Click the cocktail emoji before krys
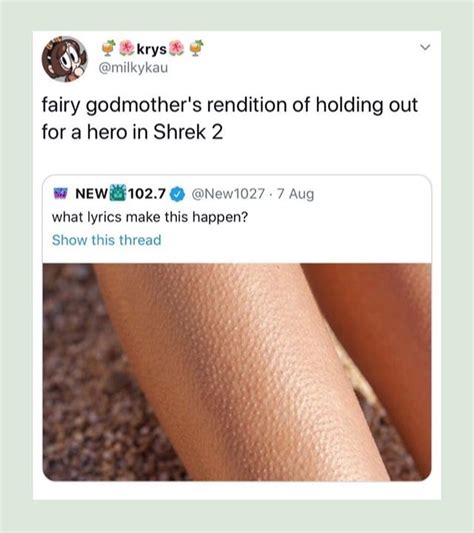This screenshot has width=474, height=533. click(109, 48)
